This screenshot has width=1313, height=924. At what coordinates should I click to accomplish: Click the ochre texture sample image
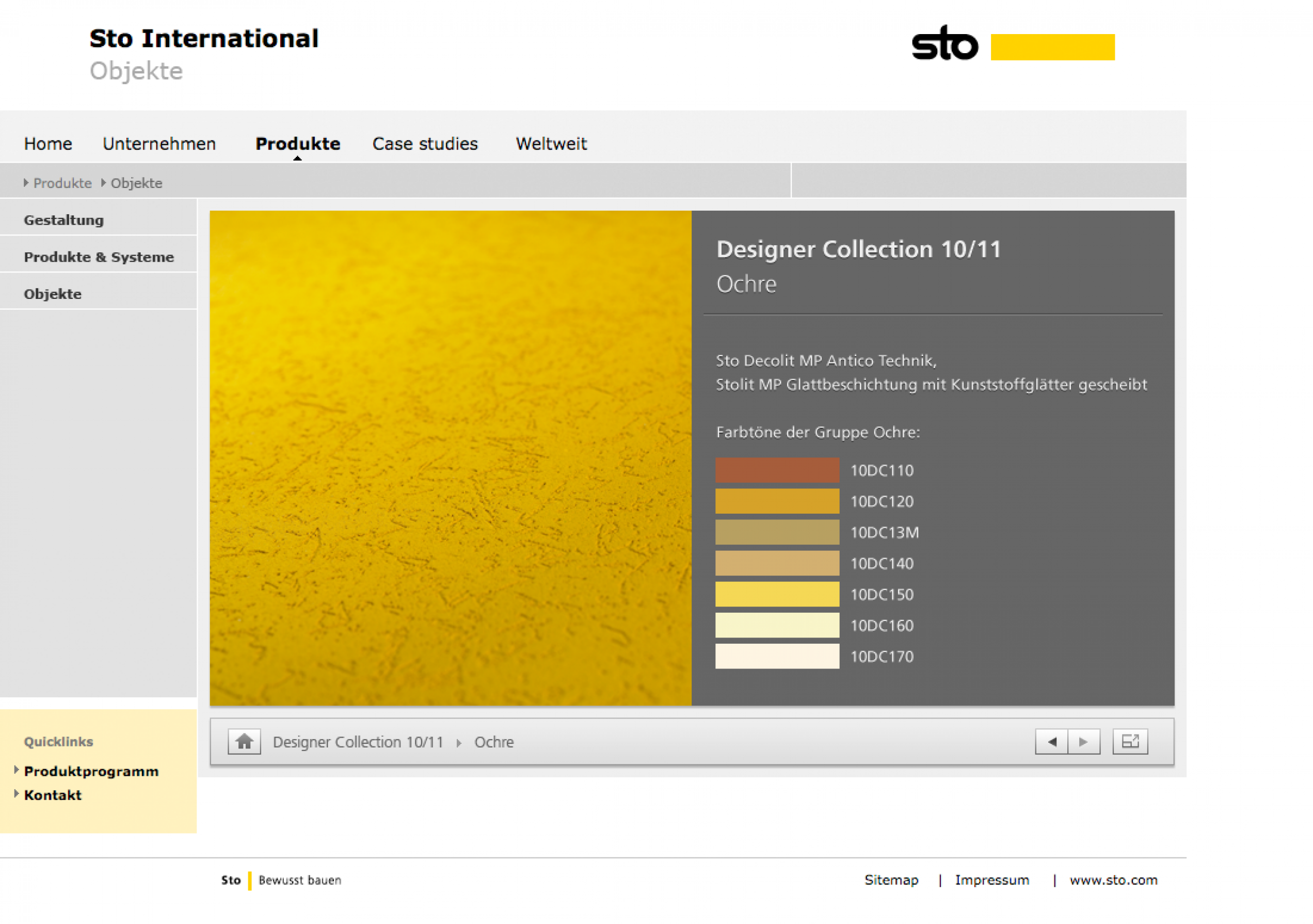pos(451,457)
